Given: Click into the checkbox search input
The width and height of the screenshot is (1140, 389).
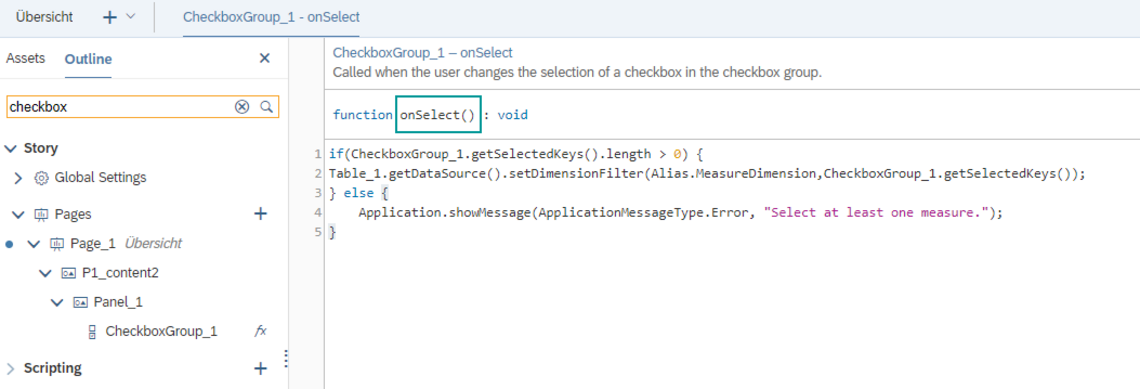Looking at the screenshot, I should (120, 107).
